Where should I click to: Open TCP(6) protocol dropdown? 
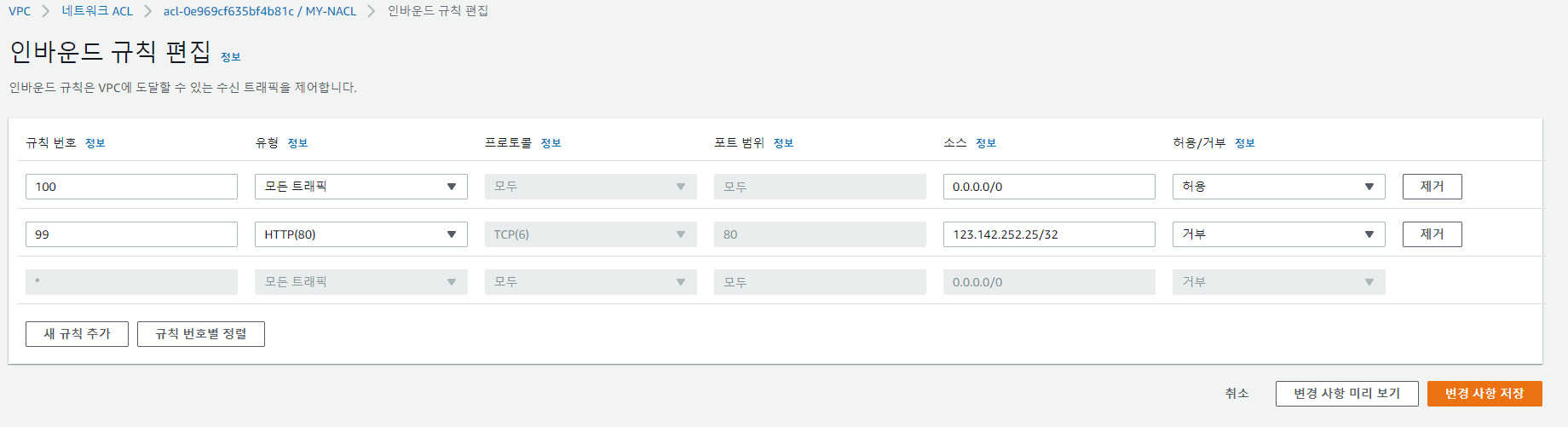tap(591, 234)
